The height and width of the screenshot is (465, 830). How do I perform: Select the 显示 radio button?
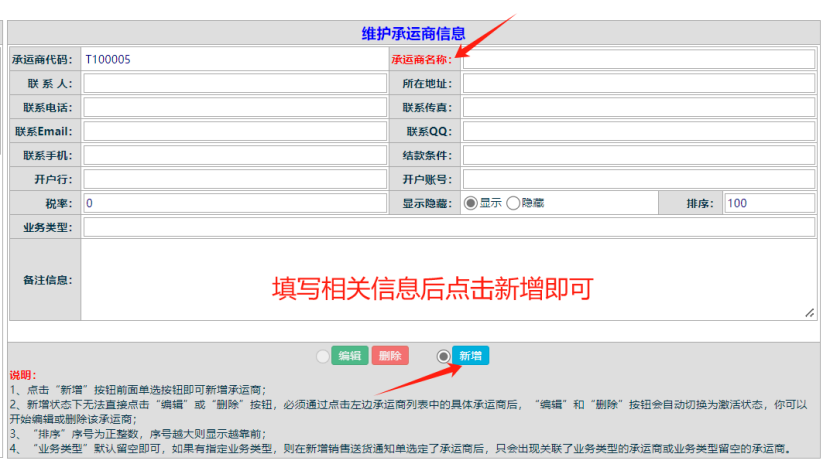click(x=471, y=203)
